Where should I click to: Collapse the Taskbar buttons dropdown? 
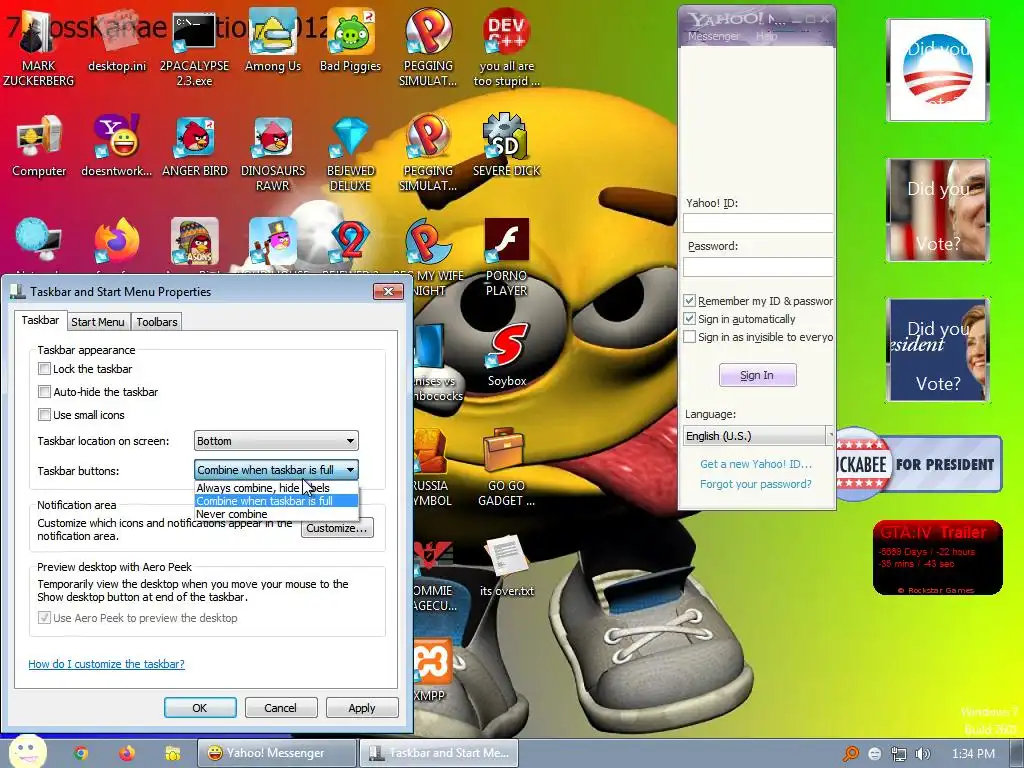coord(276,470)
